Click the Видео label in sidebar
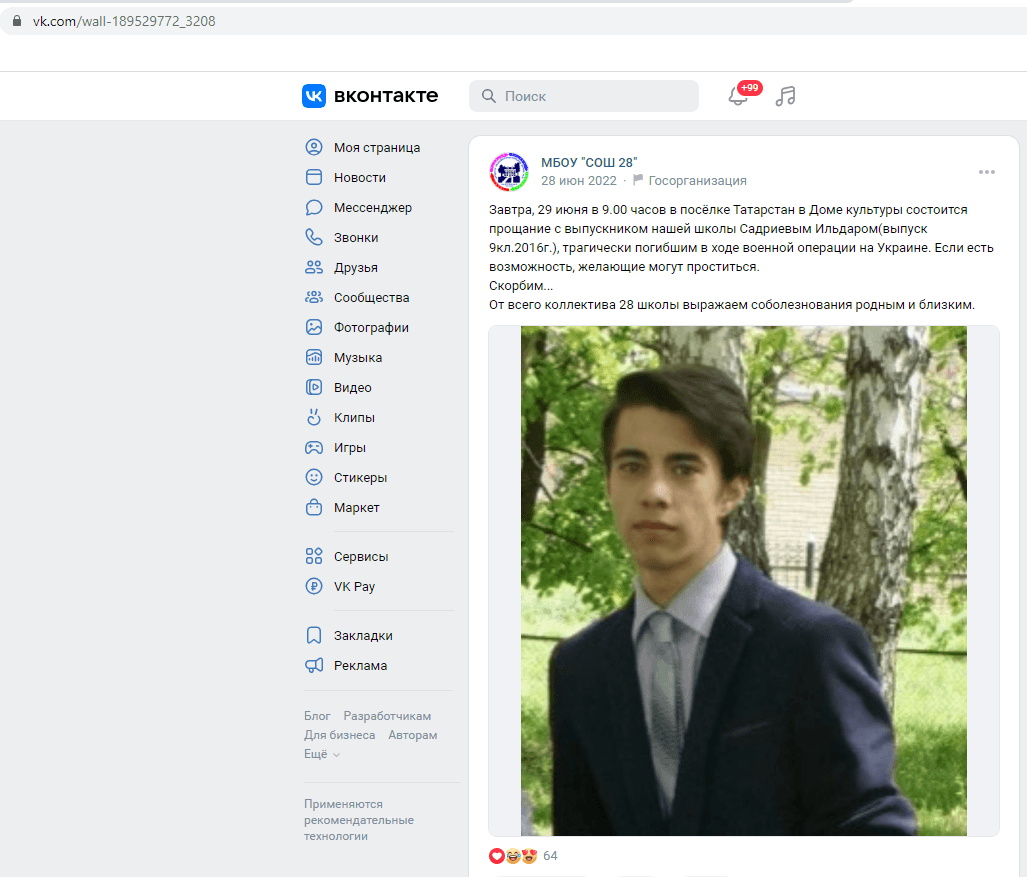1027x877 pixels. pyautogui.click(x=352, y=387)
